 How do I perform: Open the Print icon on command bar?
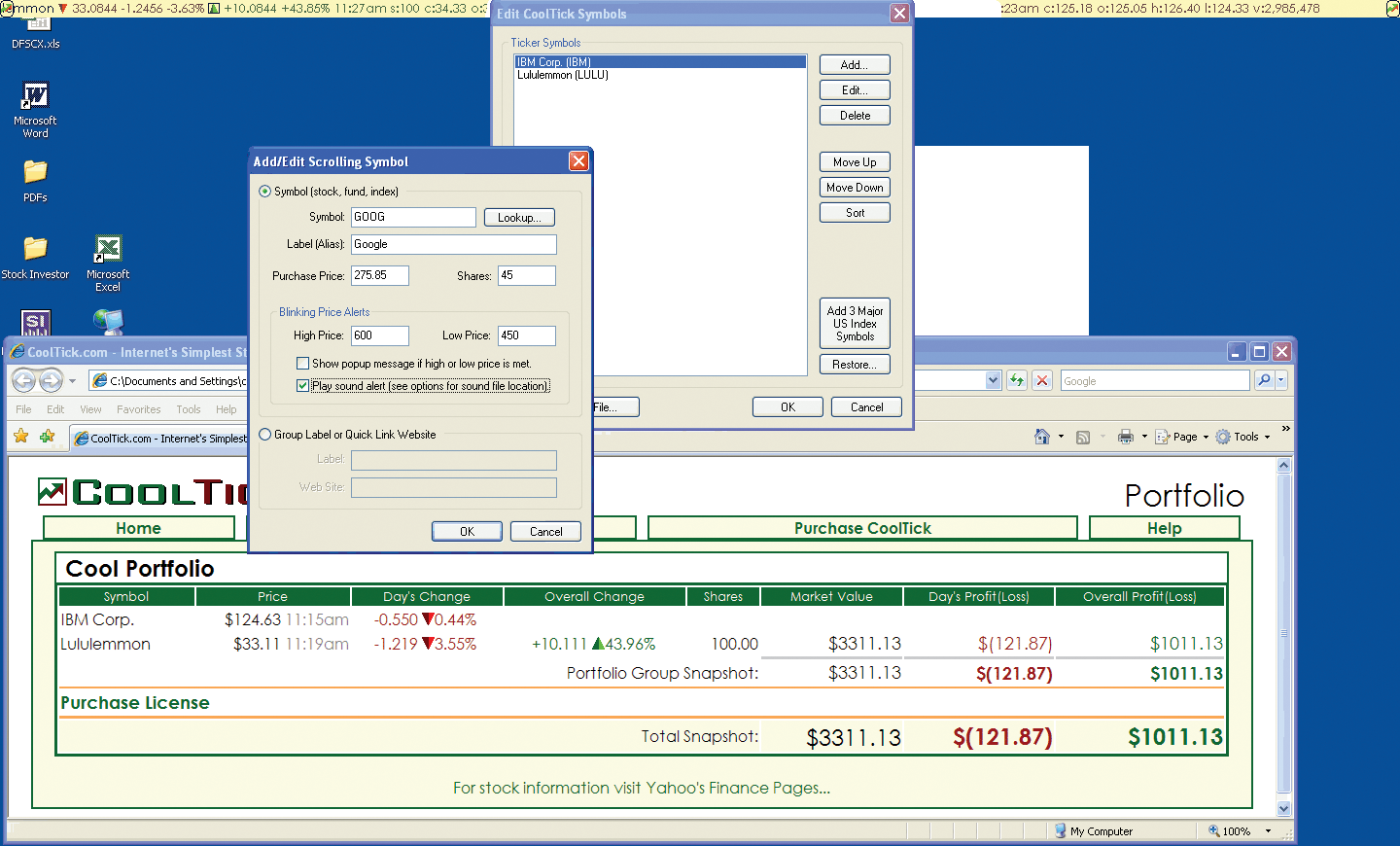(x=1126, y=437)
